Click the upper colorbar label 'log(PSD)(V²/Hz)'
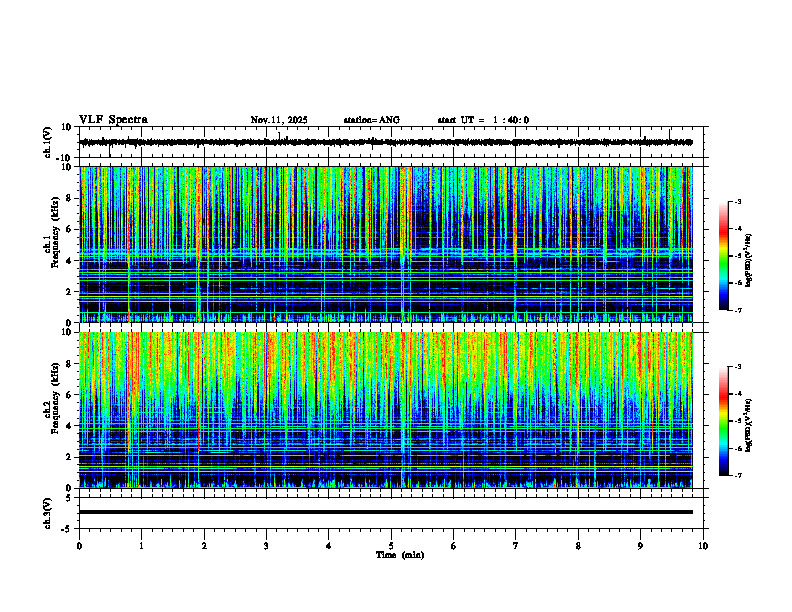The height and width of the screenshot is (612, 792). (x=749, y=260)
